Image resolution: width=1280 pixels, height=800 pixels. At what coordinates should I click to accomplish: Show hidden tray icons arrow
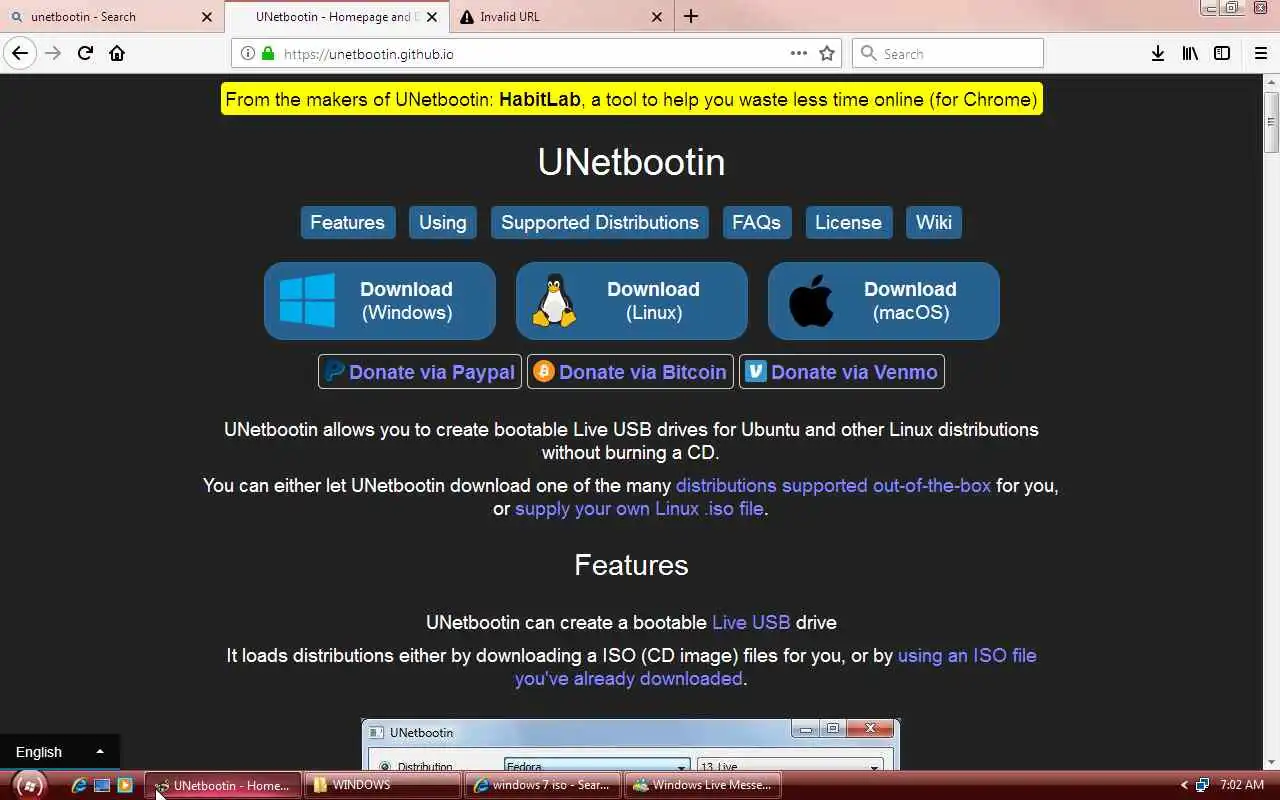(1185, 785)
